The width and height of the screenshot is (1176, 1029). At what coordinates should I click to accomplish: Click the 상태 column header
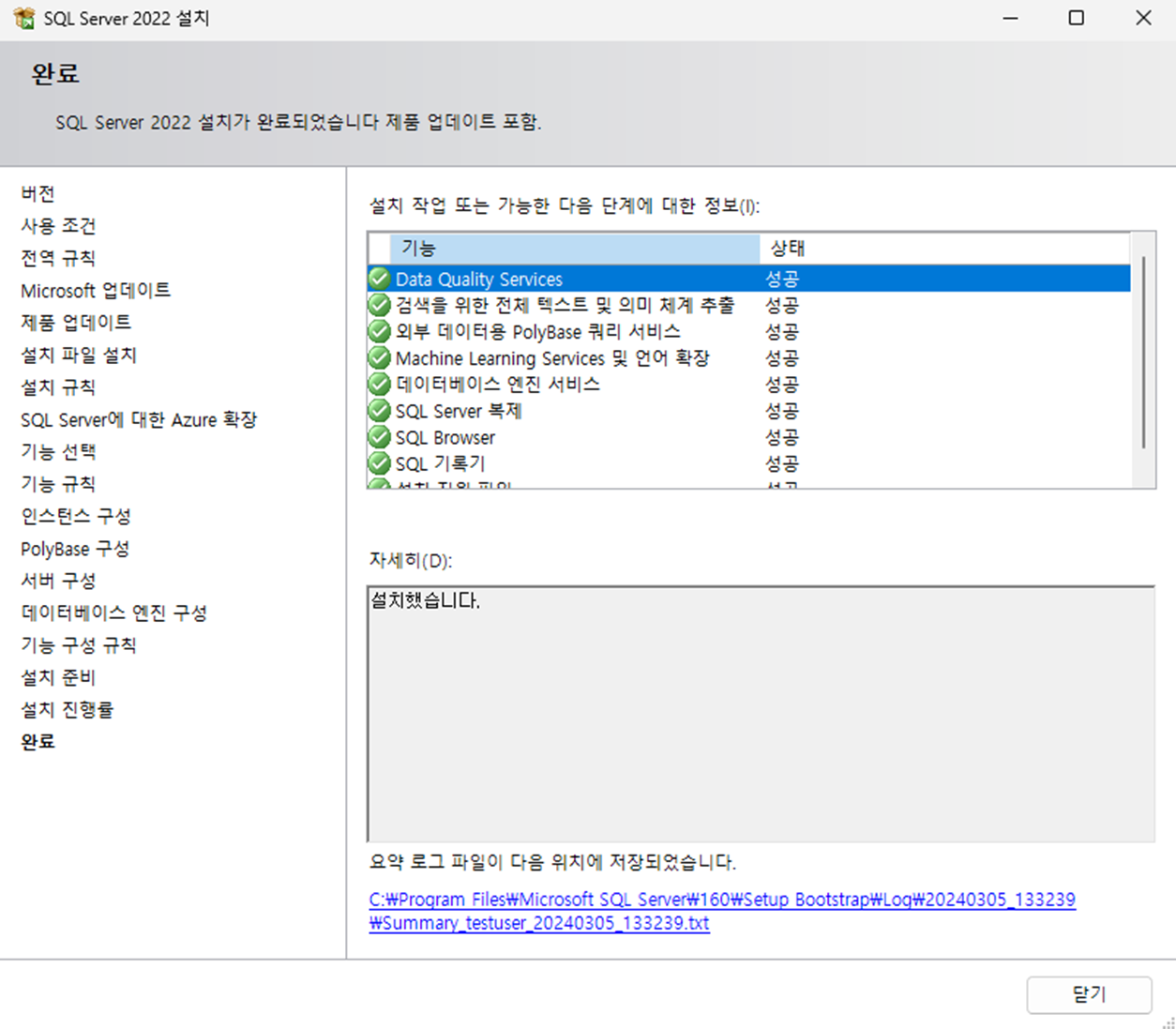click(944, 249)
